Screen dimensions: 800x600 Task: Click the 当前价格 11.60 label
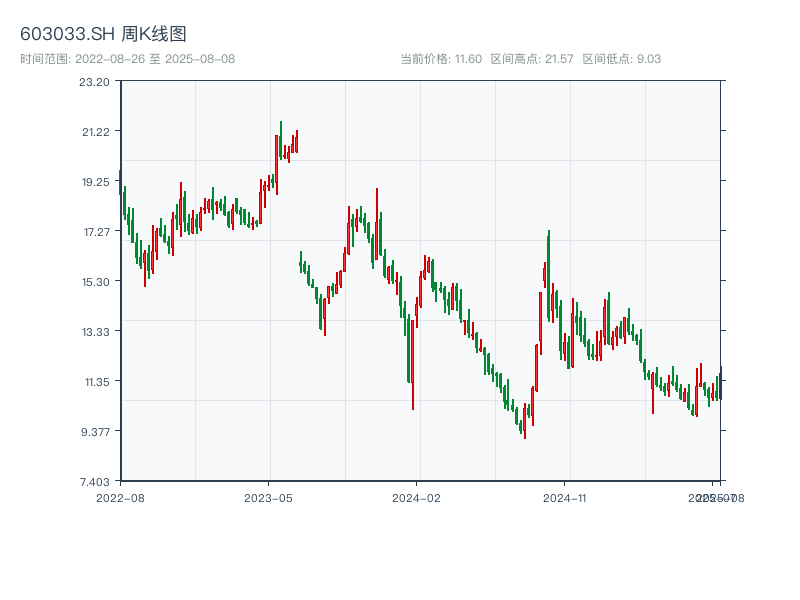tap(441, 59)
